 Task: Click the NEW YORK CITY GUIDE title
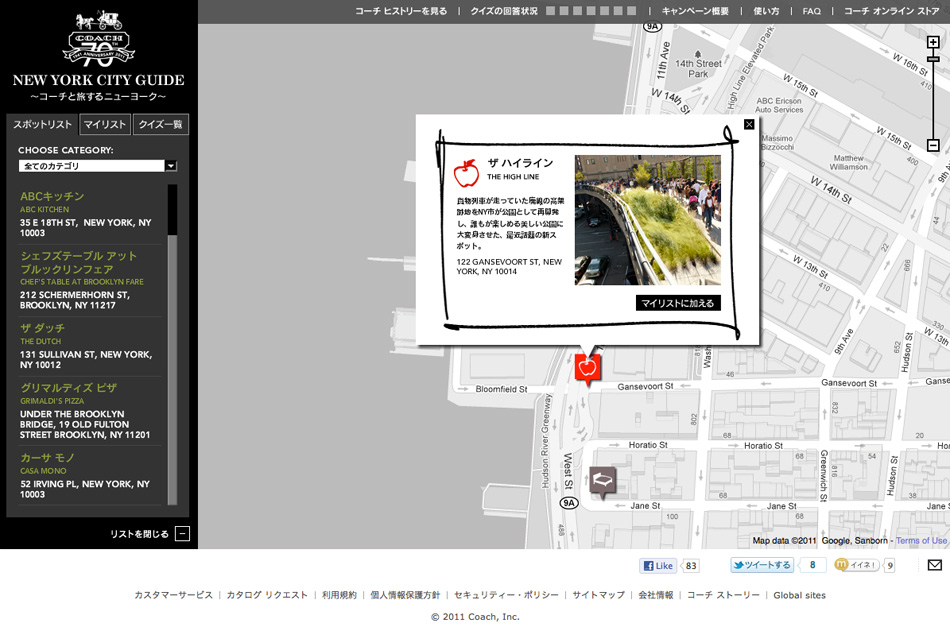point(99,80)
